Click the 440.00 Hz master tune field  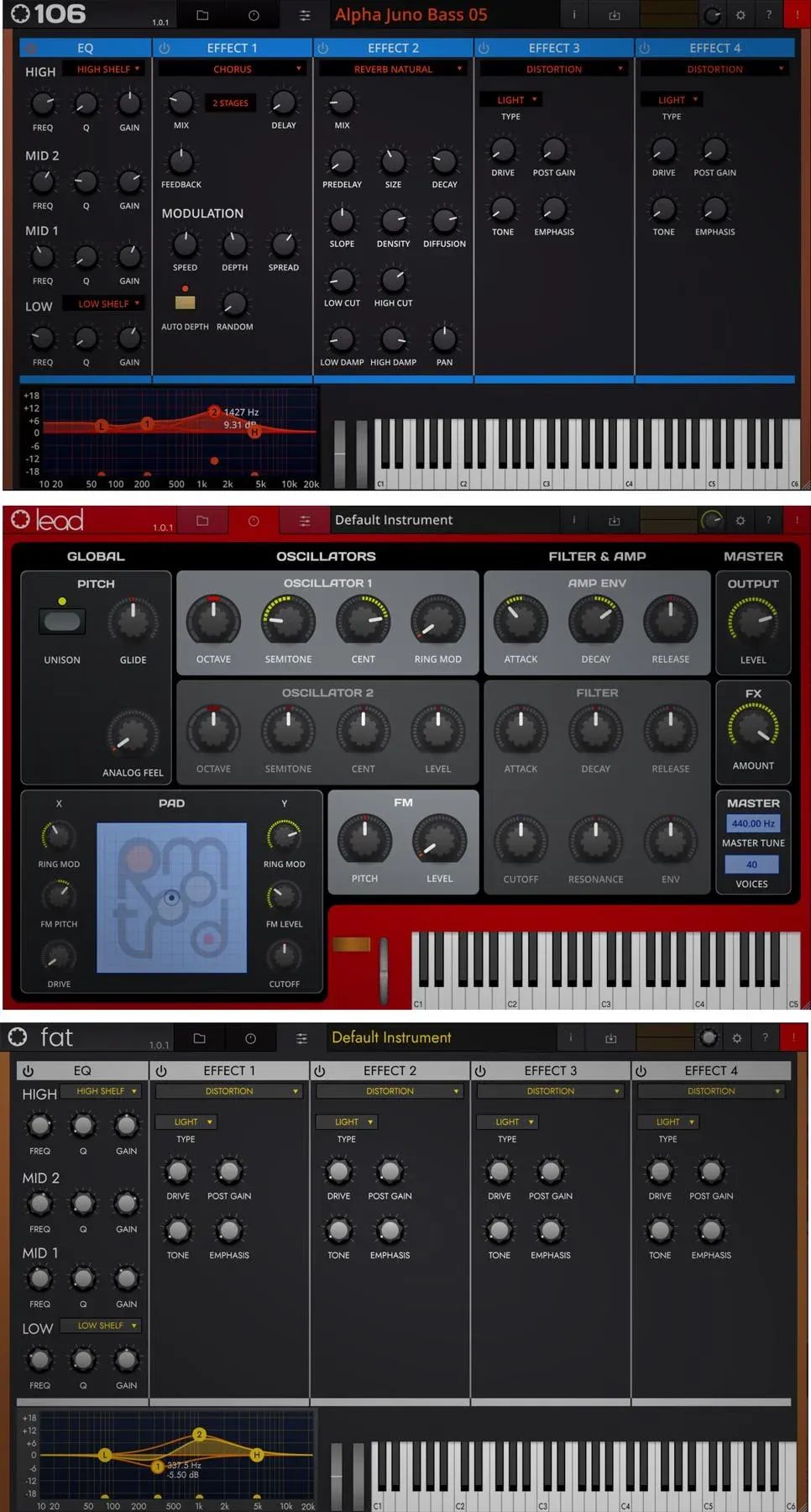[x=752, y=824]
